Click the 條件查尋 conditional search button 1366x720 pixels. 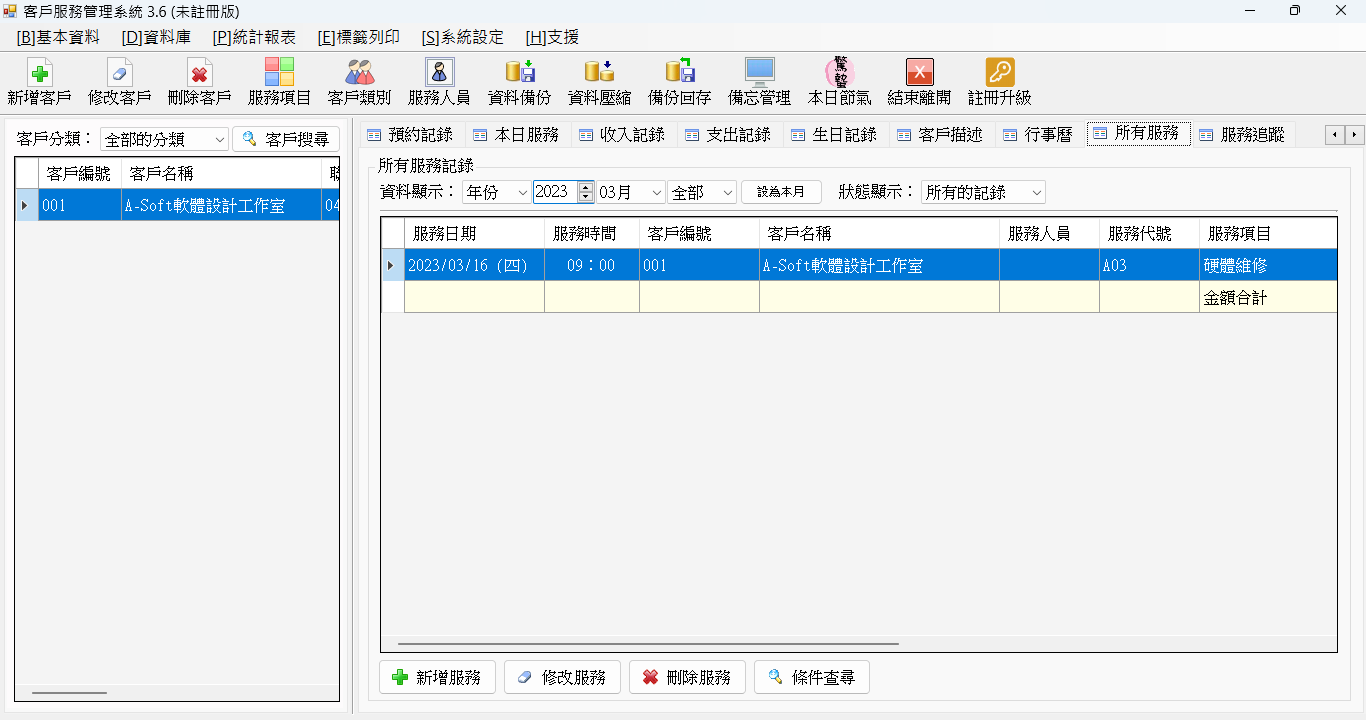coord(812,677)
